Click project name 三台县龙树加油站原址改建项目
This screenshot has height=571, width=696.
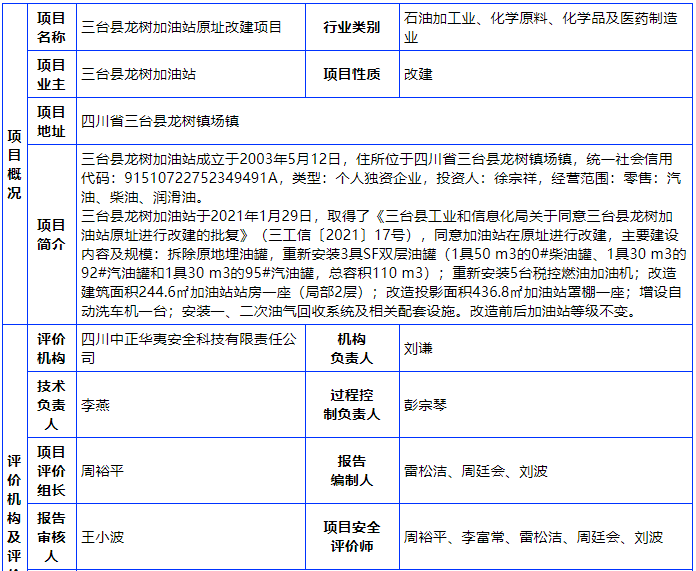click(x=181, y=28)
